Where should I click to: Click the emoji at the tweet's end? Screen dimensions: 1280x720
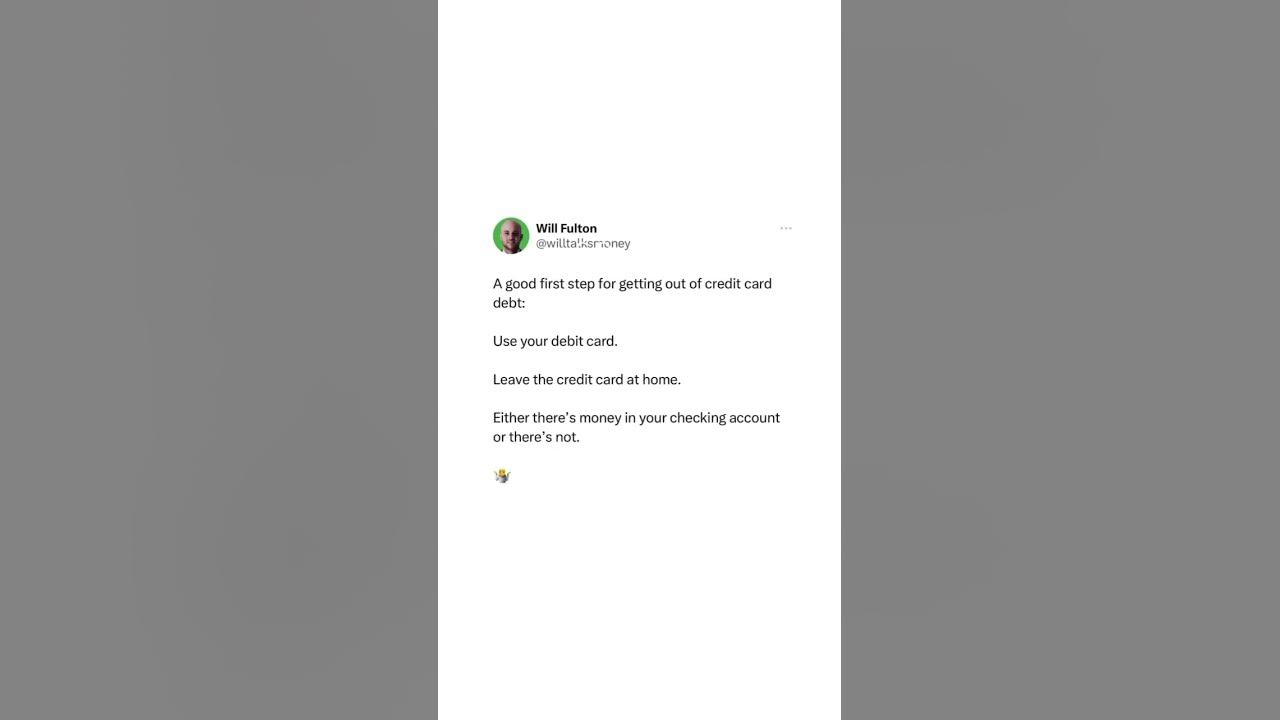pyautogui.click(x=502, y=476)
